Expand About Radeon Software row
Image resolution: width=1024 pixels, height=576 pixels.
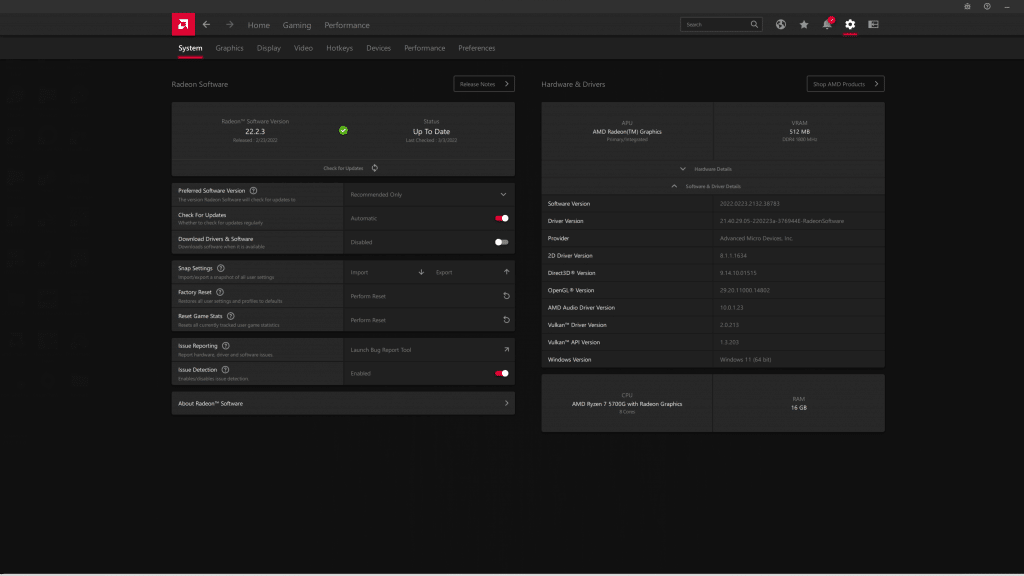coord(343,404)
